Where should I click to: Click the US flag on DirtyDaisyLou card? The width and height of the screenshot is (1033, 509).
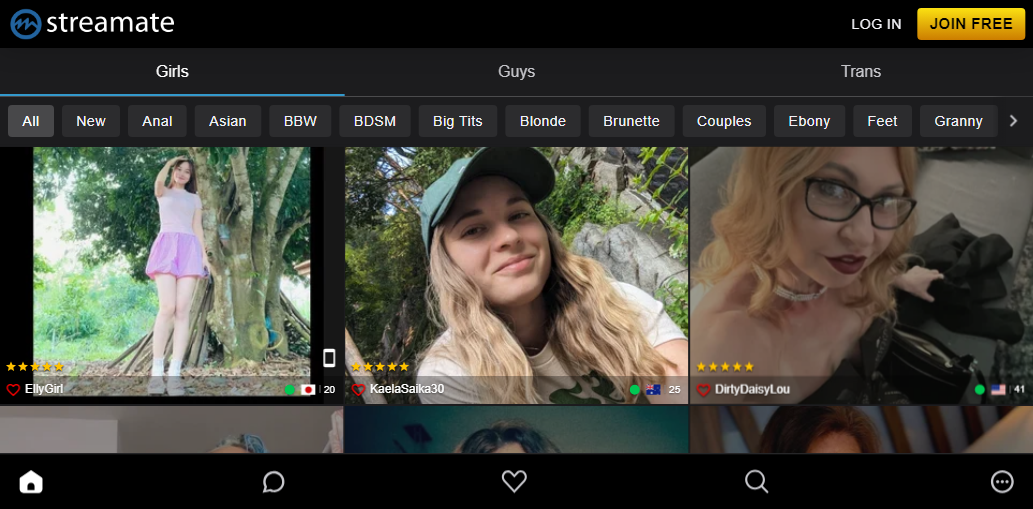999,390
